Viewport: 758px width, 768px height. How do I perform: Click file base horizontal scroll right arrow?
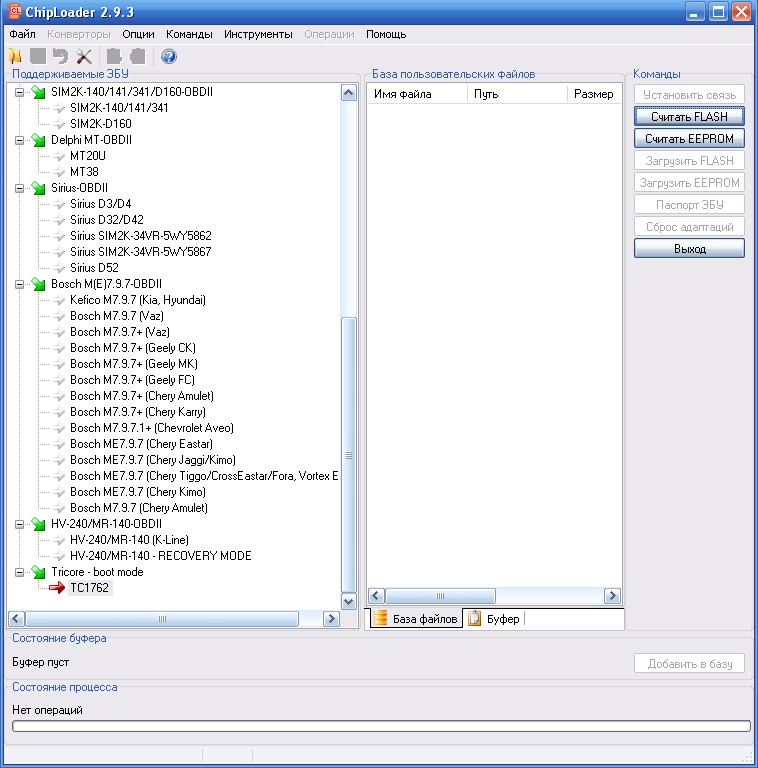tap(612, 596)
